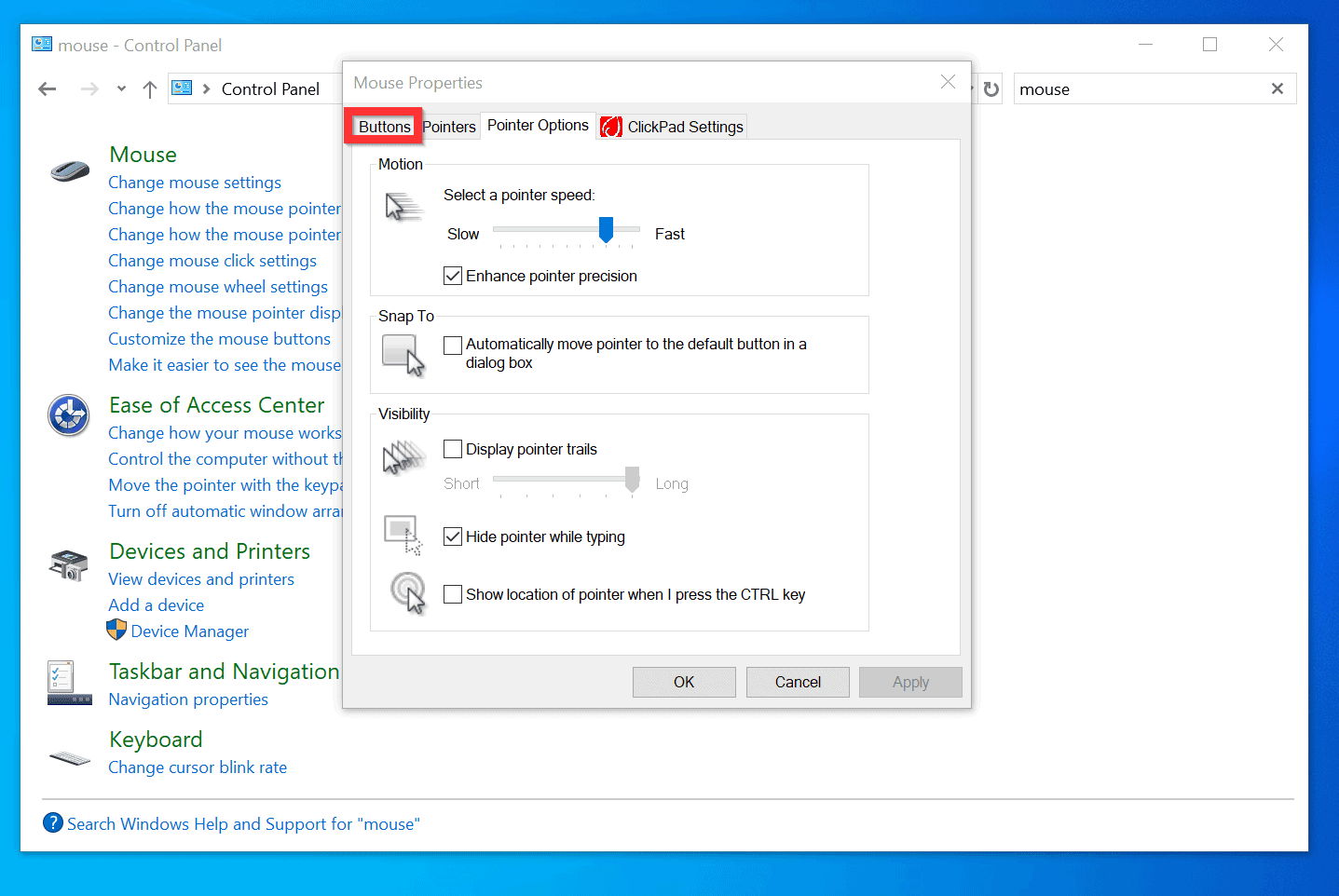Click the Ease of Access Center icon
Screen dimensions: 1339x896
tap(68, 415)
